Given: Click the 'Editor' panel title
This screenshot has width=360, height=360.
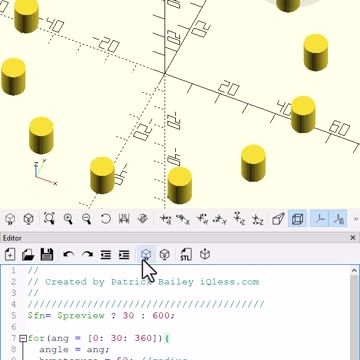Looking at the screenshot, I should click(x=12, y=238).
